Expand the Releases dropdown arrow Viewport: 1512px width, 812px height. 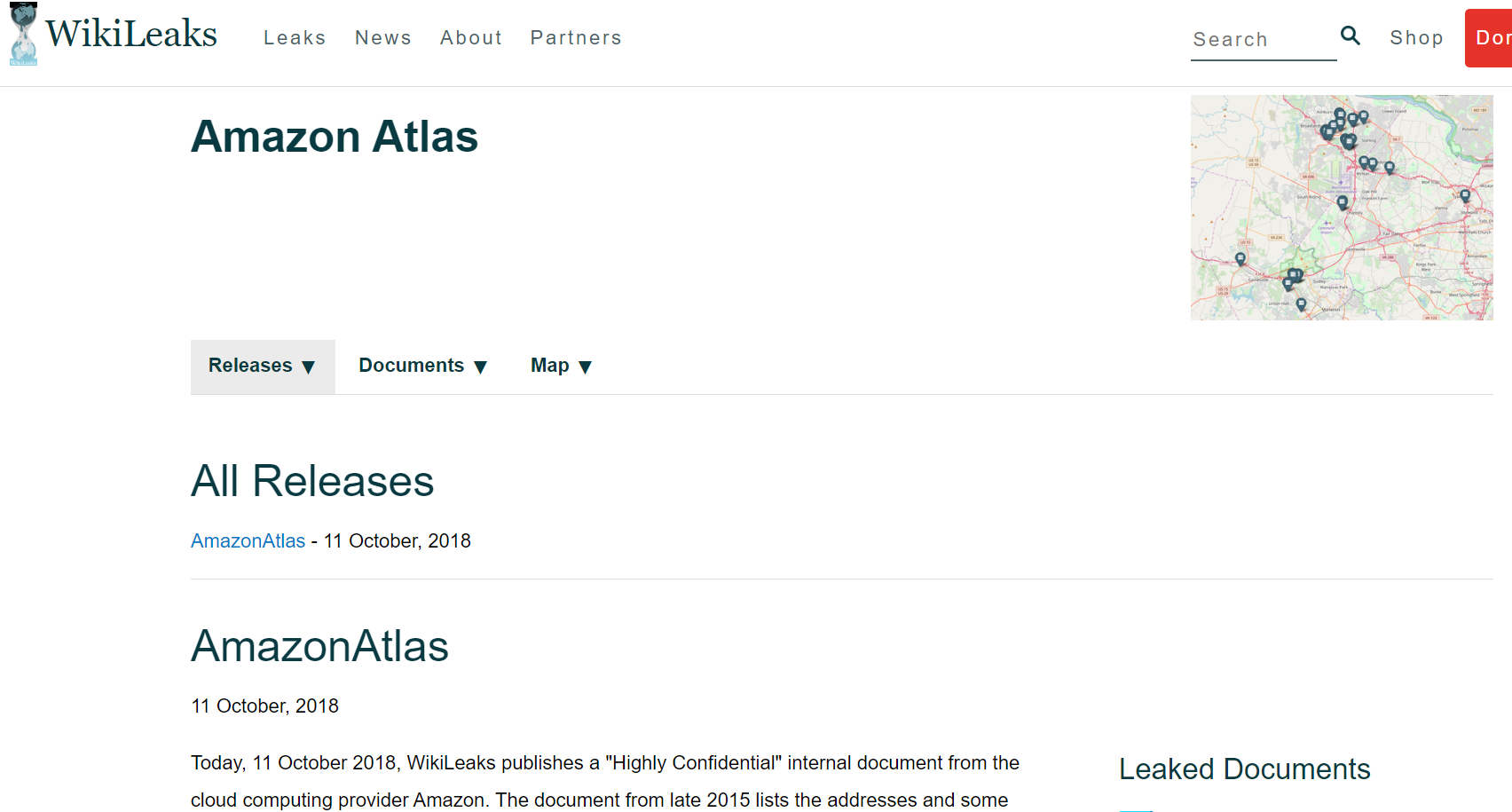[309, 367]
